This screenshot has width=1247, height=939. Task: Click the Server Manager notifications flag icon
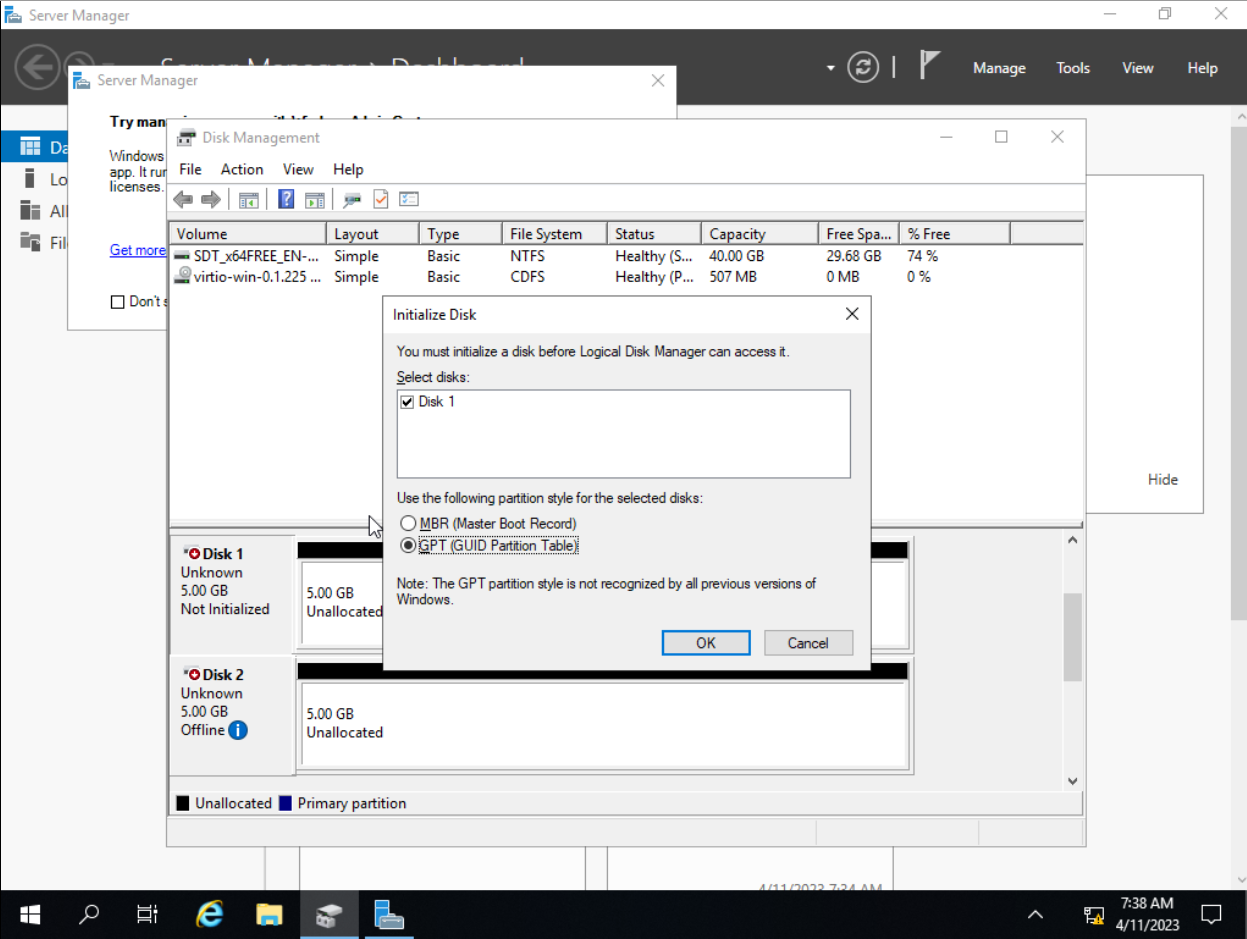930,66
